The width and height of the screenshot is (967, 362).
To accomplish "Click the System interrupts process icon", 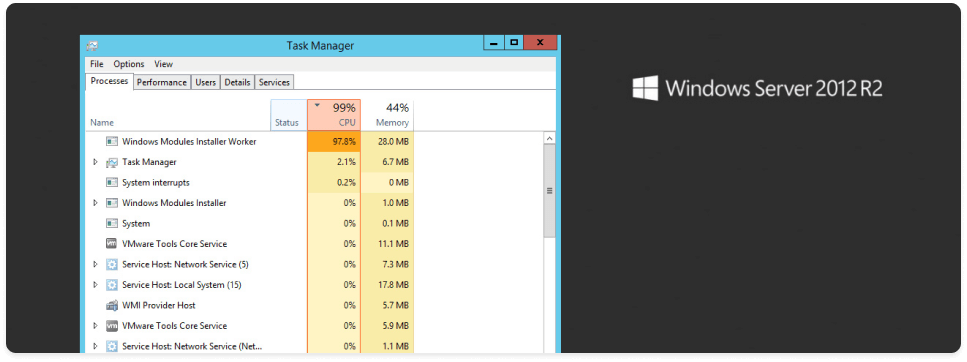I will [112, 183].
